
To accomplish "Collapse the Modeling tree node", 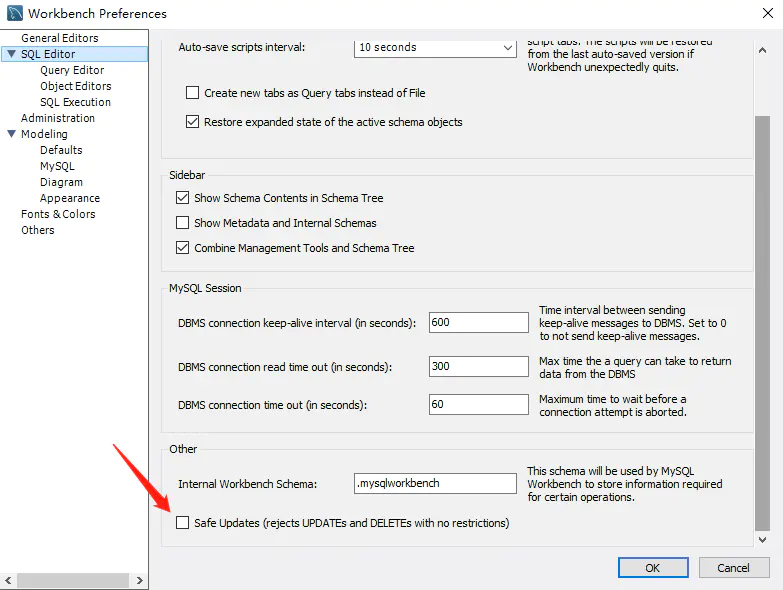I will [x=11, y=134].
